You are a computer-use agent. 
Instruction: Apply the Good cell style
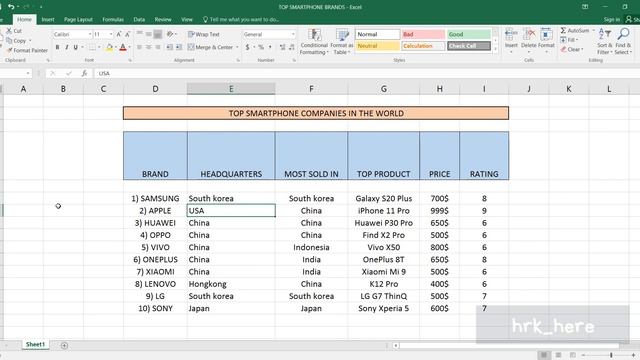click(x=469, y=34)
